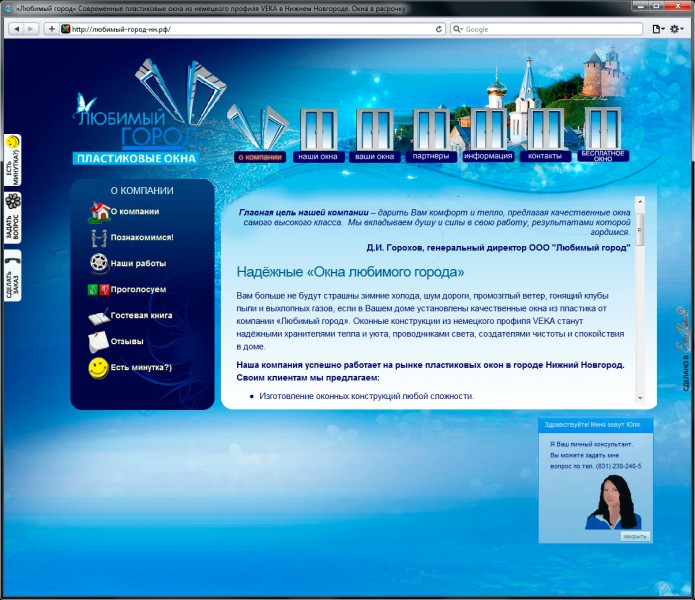Click the open-window image above 'о компании'
The height and width of the screenshot is (600, 695).
tap(258, 128)
